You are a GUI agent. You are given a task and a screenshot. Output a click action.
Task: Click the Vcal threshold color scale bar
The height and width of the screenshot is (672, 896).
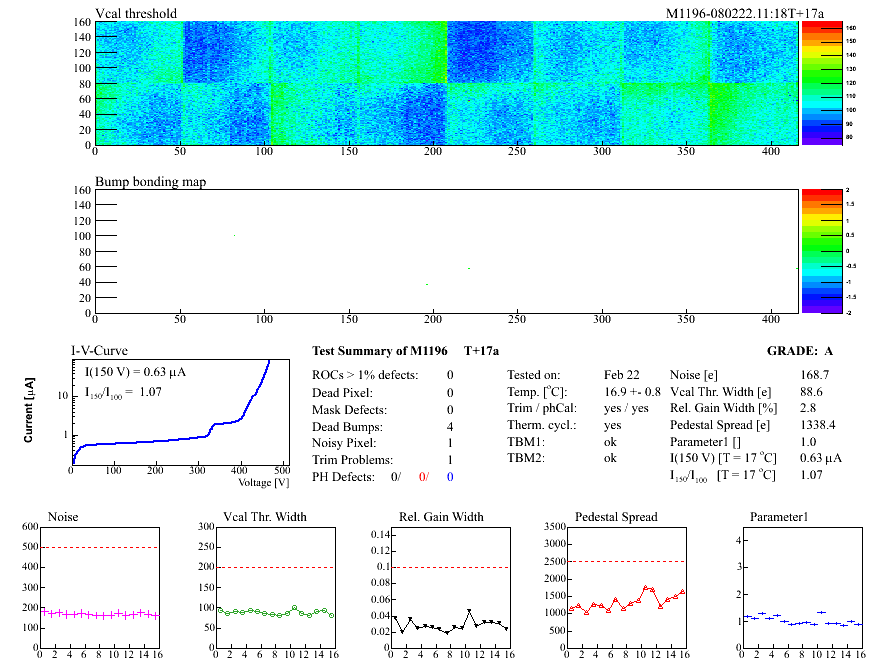tap(822, 83)
